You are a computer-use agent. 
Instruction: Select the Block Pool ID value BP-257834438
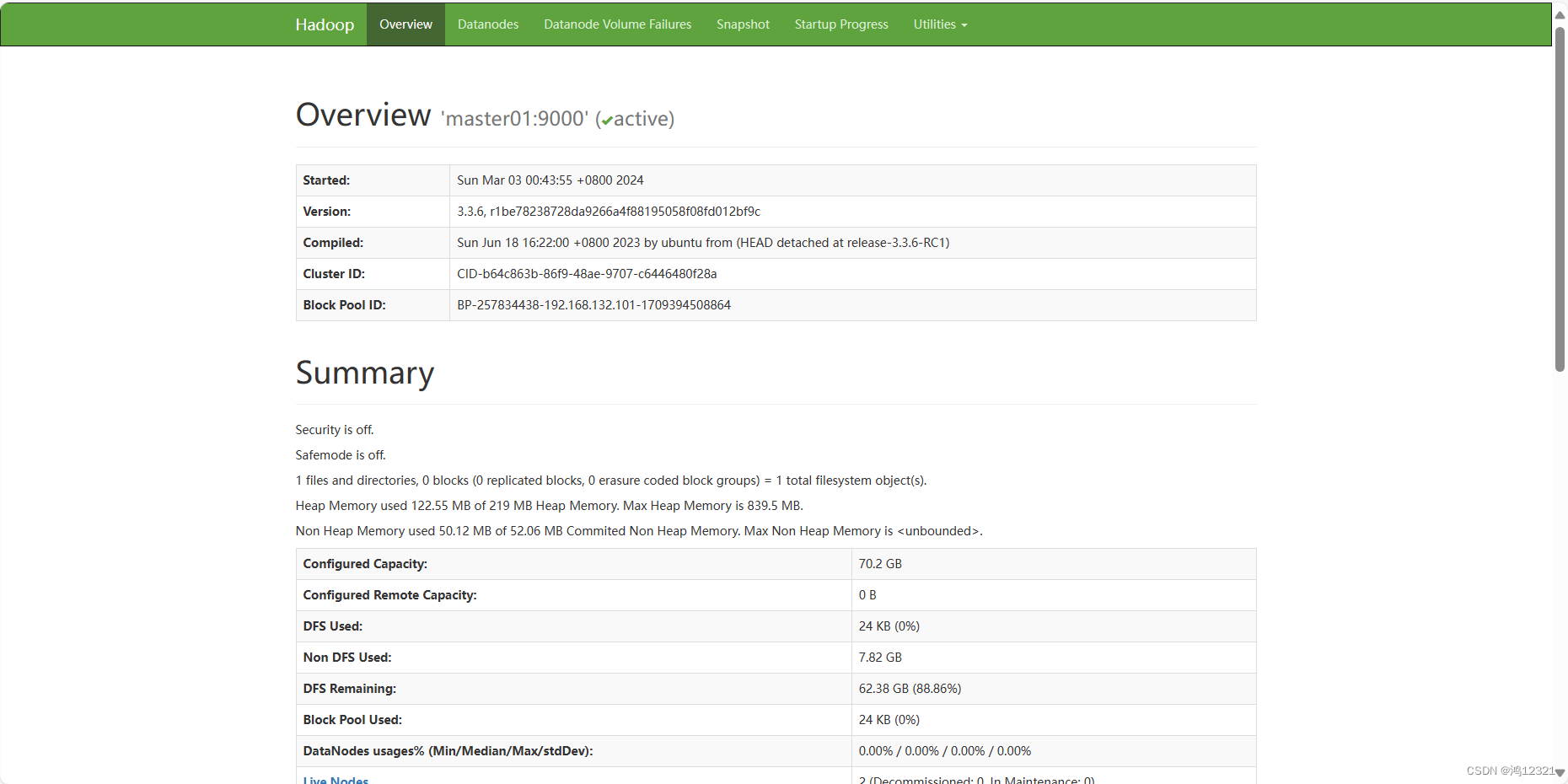593,305
